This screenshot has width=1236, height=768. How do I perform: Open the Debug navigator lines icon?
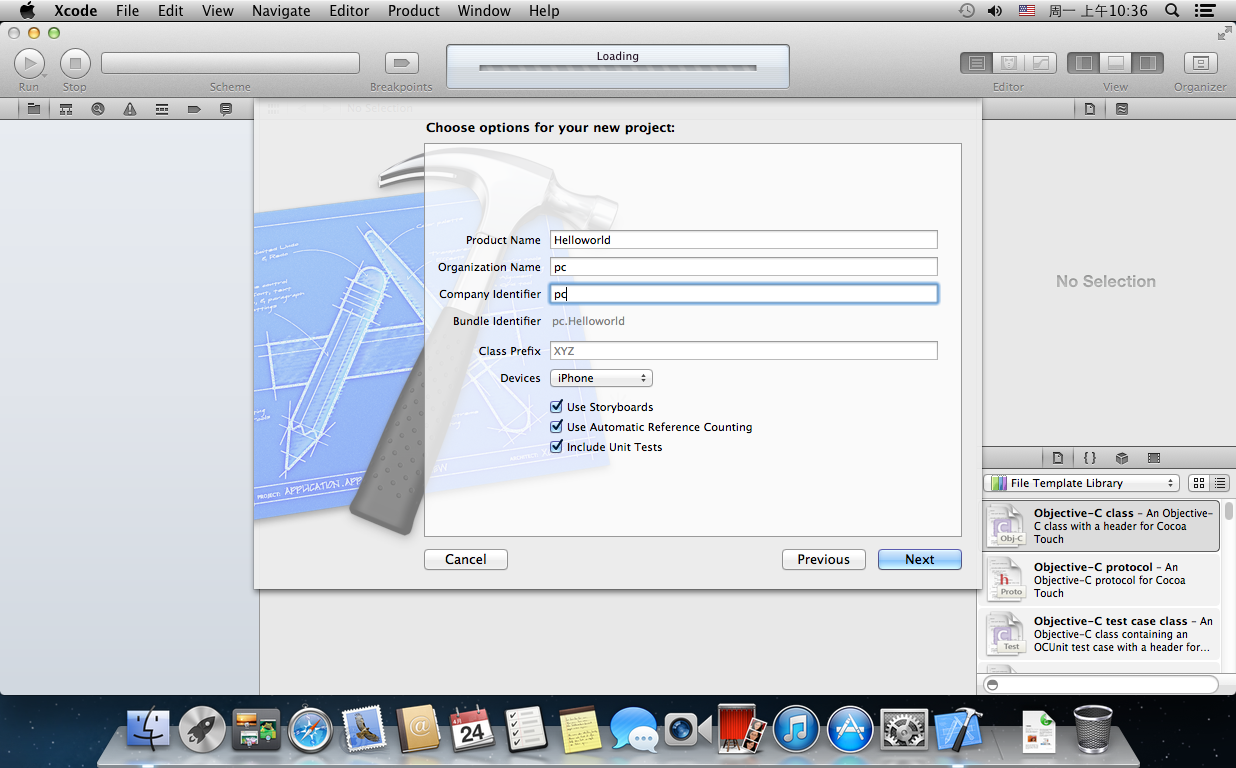162,109
